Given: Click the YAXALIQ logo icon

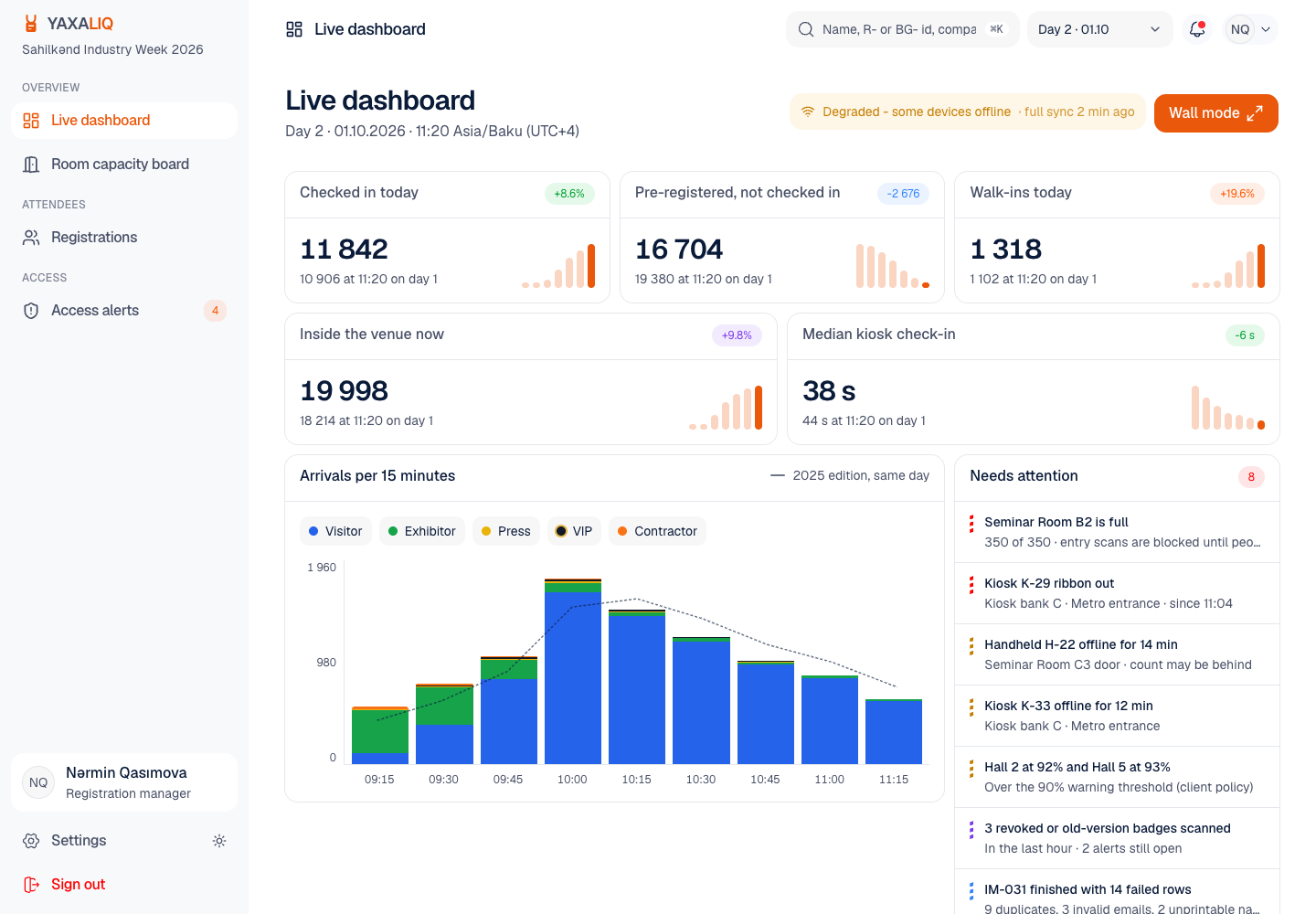Looking at the screenshot, I should (31, 24).
